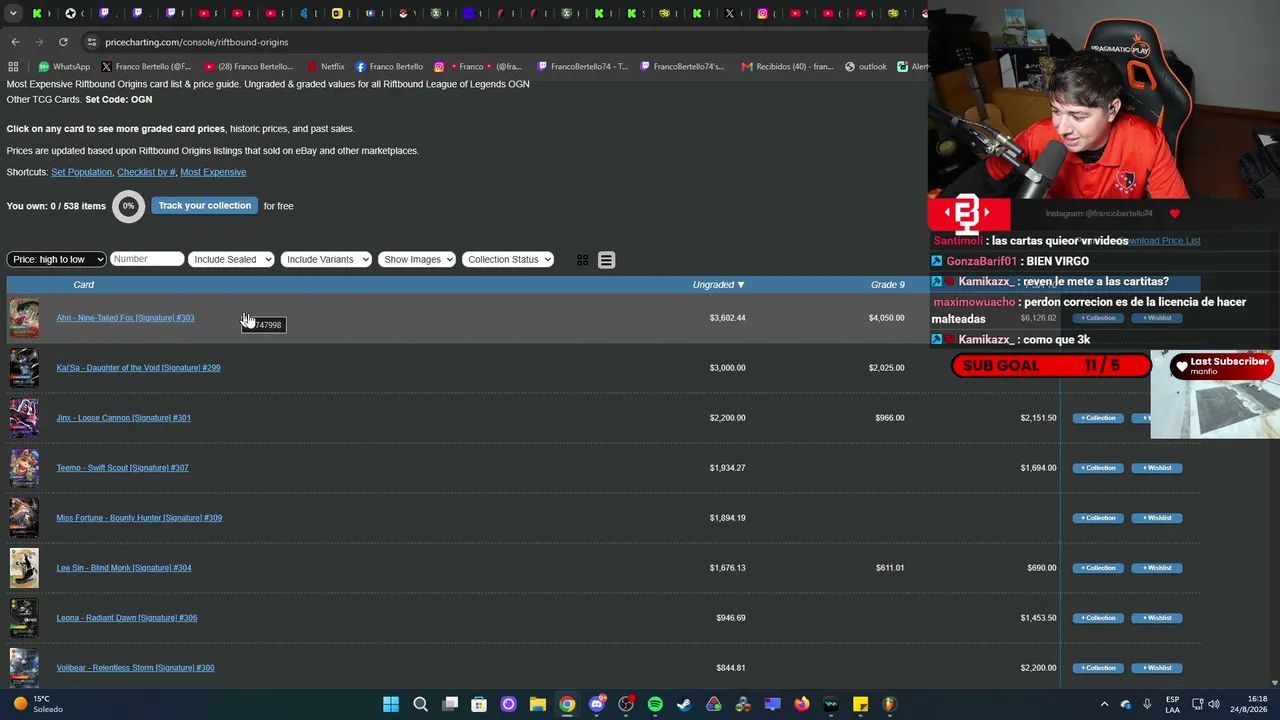
Task: Open Firefox from the taskbar
Action: 801,704
